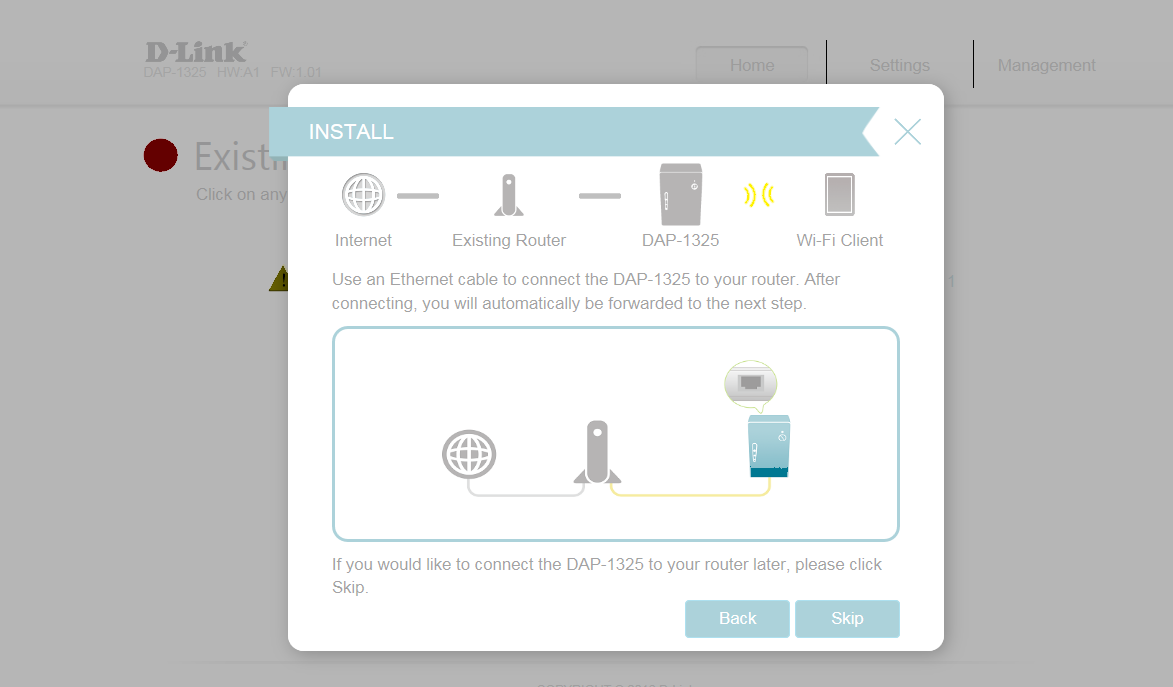
Task: Click the Skip button
Action: pyautogui.click(x=847, y=619)
